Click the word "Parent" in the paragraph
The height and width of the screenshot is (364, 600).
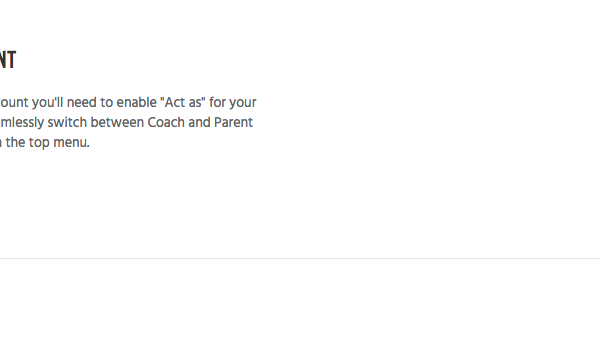[233, 122]
